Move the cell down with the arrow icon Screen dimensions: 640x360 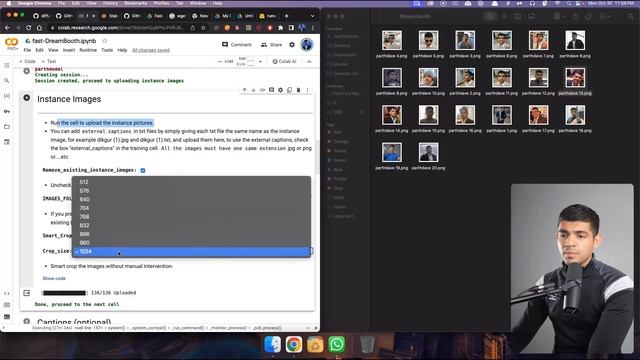pyautogui.click(x=253, y=90)
